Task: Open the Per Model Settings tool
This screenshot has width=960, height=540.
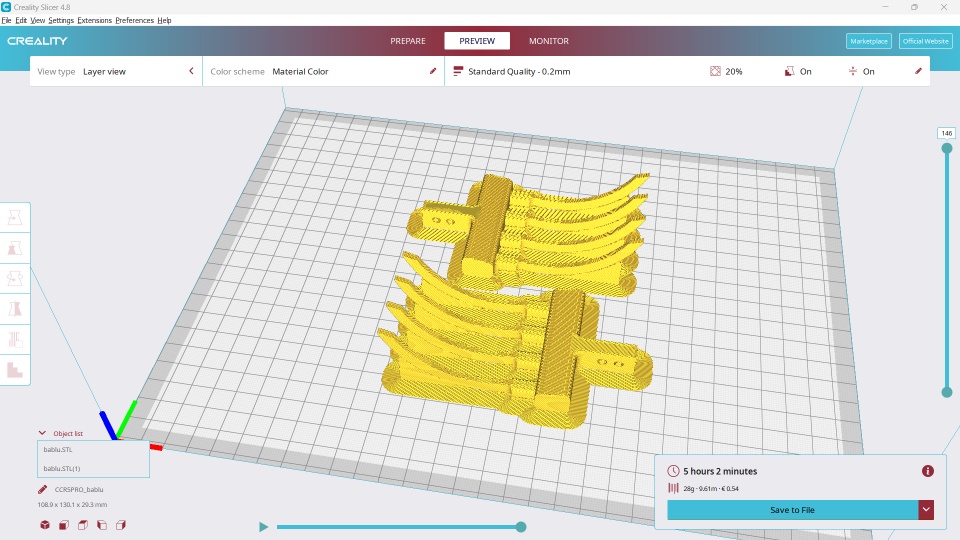Action: click(15, 340)
